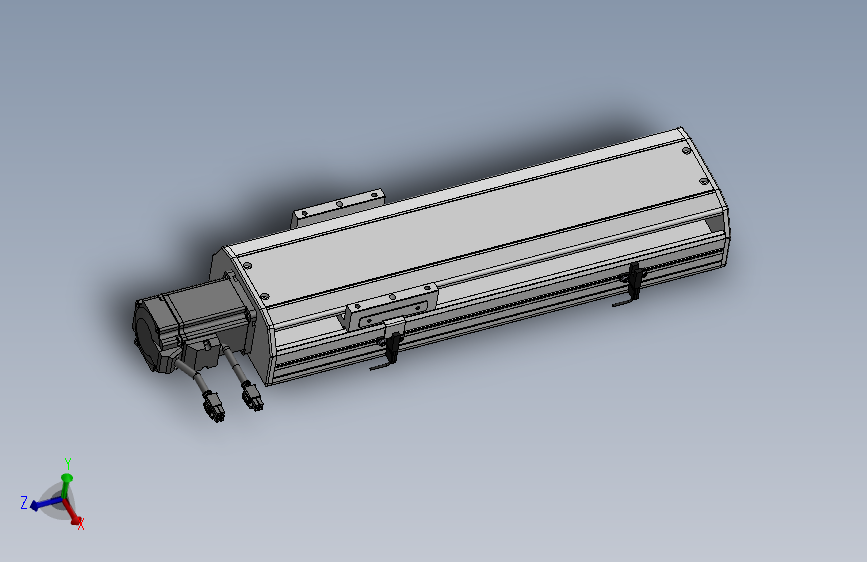Image resolution: width=867 pixels, height=562 pixels.
Task: Select the large top cover plate of the actuator
Action: click(476, 227)
